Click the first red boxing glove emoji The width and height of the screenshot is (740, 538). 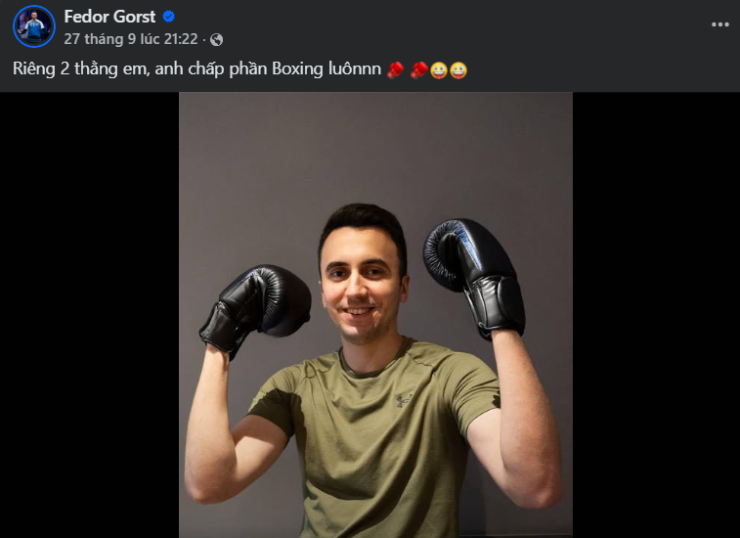395,70
